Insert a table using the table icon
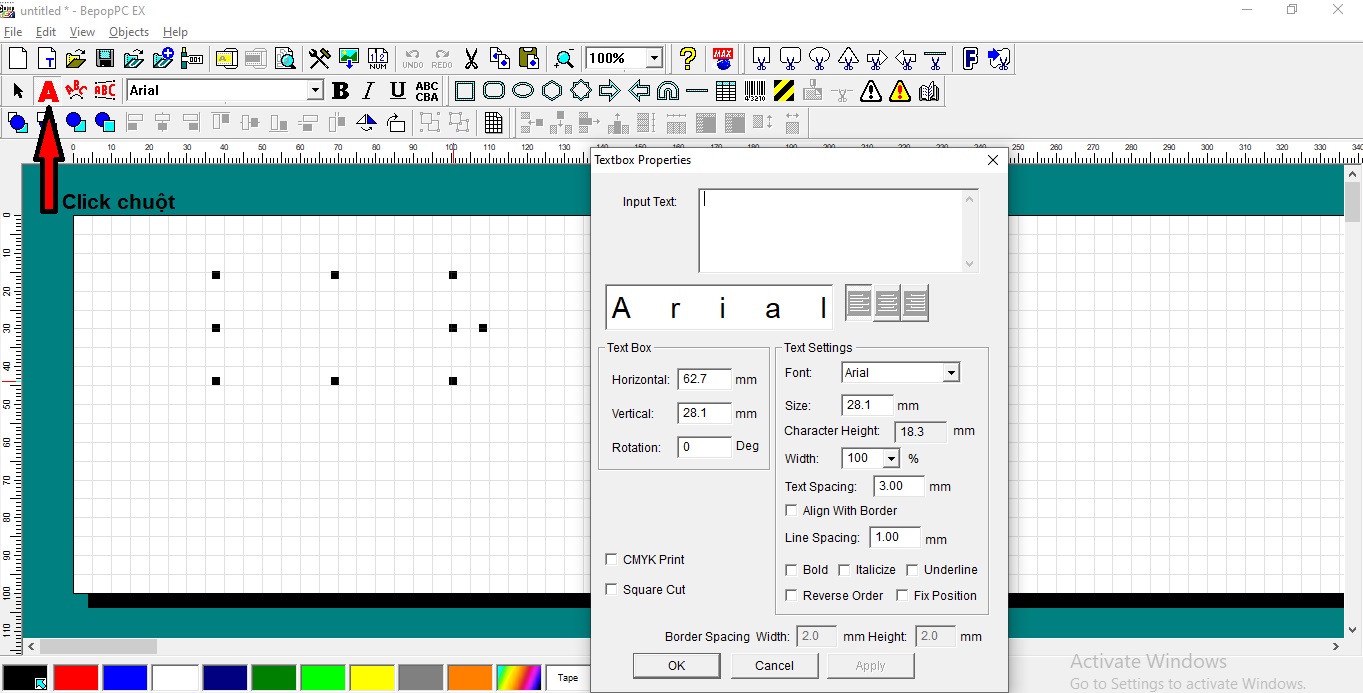 tap(726, 91)
